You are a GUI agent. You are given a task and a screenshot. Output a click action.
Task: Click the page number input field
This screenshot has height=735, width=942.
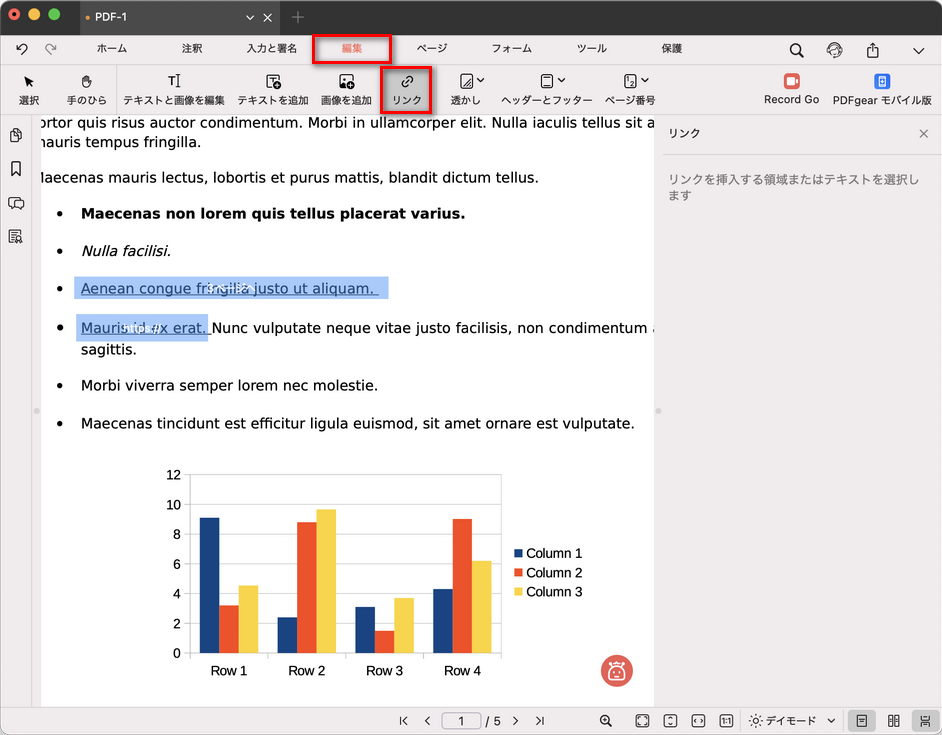[x=462, y=721]
